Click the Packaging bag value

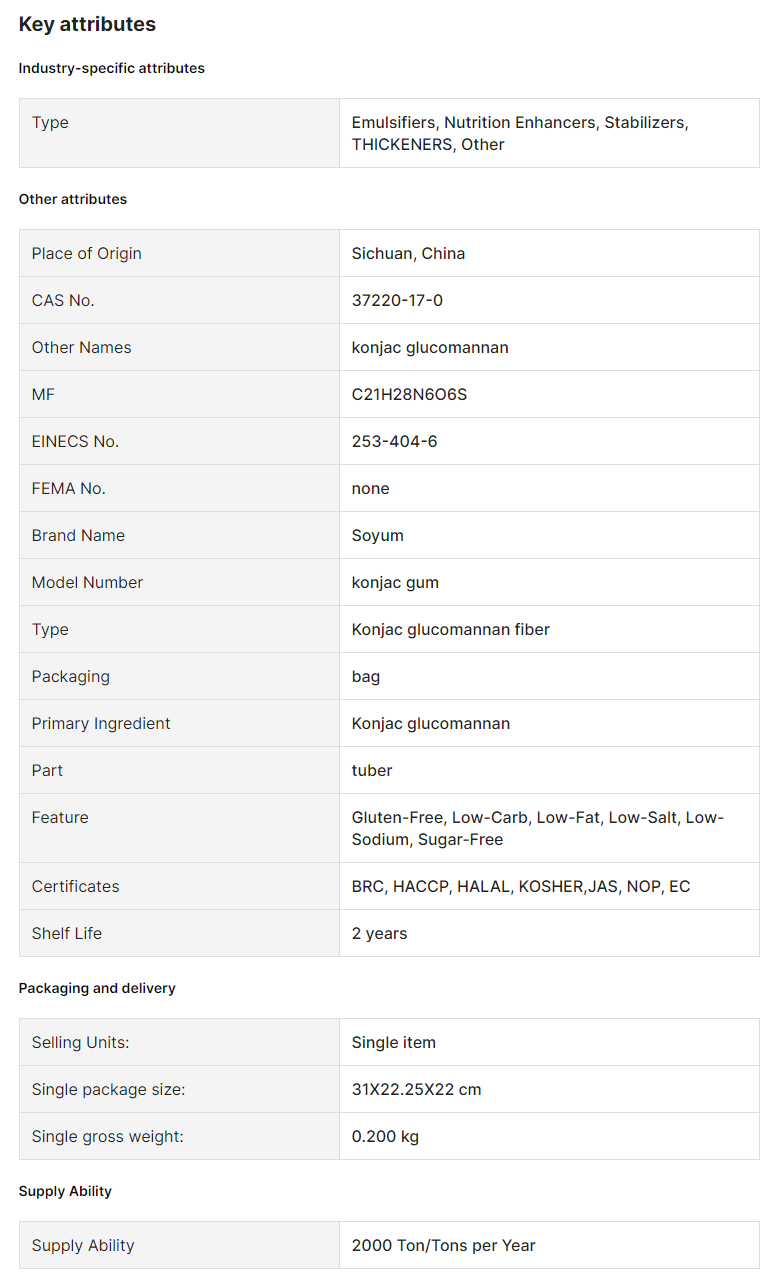point(366,676)
